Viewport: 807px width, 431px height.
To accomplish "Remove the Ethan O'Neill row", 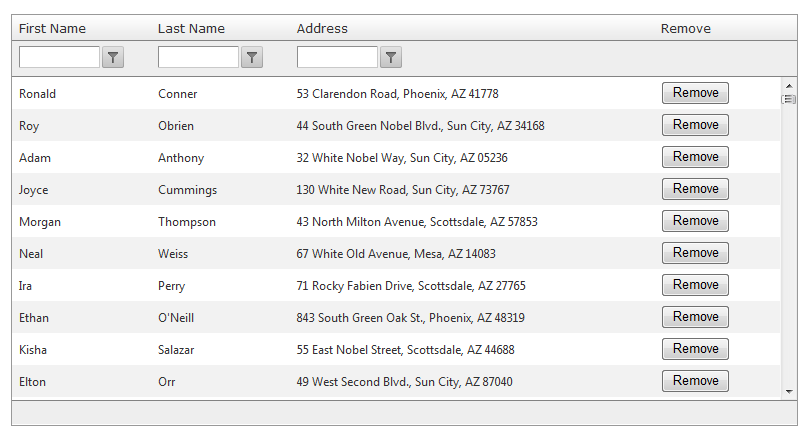I will point(695,317).
